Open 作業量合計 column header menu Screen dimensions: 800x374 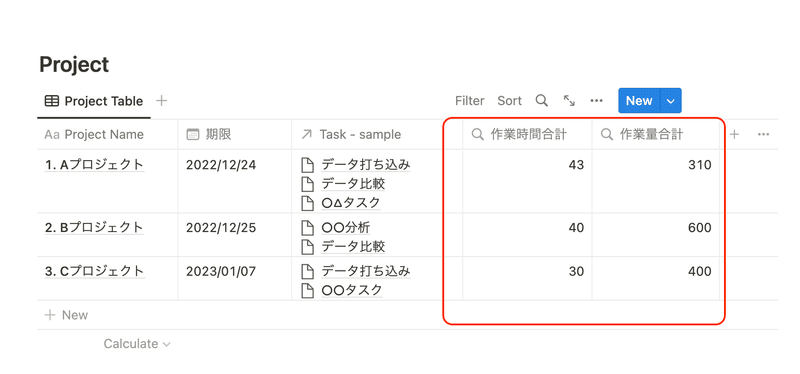[x=656, y=135]
